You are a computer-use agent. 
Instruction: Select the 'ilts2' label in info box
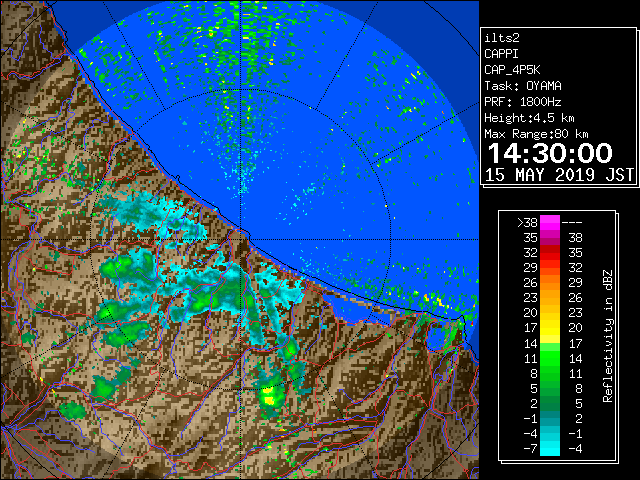tap(502, 38)
